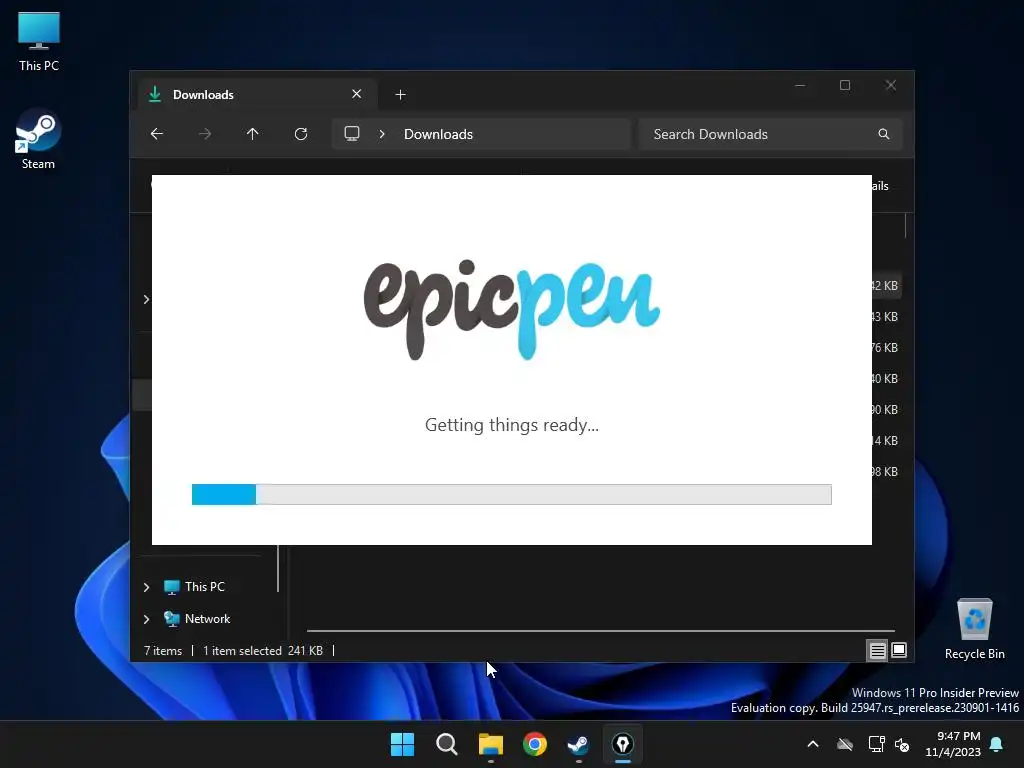Go back in File Explorer
Image resolution: width=1024 pixels, height=768 pixels.
(x=157, y=134)
